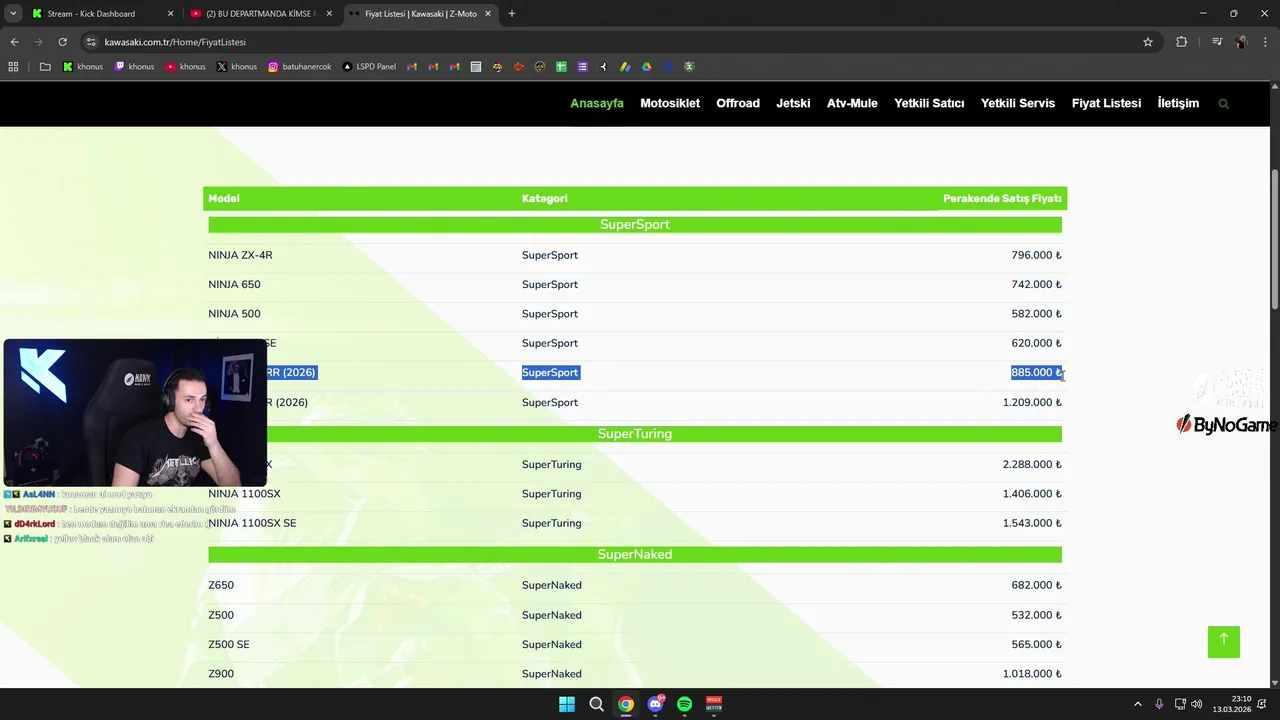Image resolution: width=1280 pixels, height=720 pixels.
Task: Open Spotify from the taskbar
Action: tap(684, 704)
